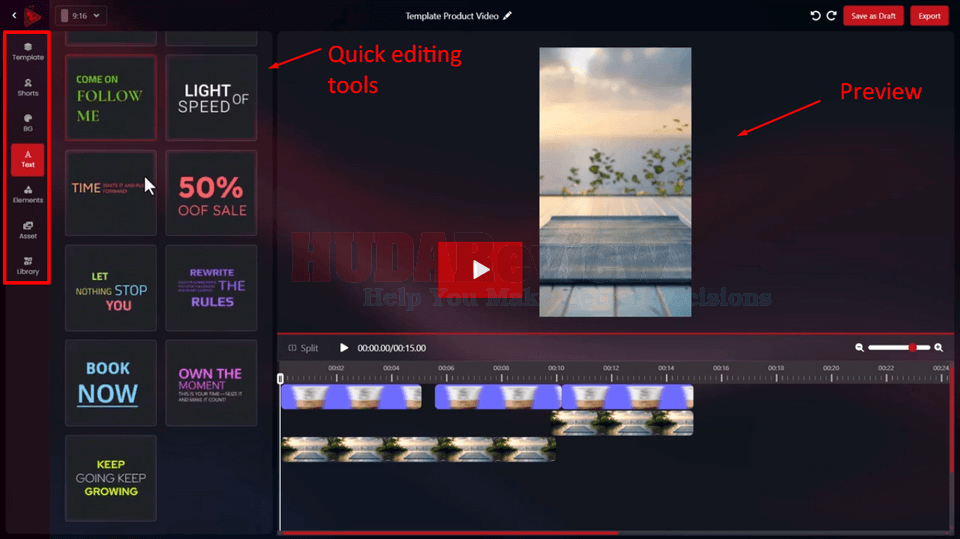Viewport: 960px width, 539px height.
Task: Click the timeline zoom slider
Action: [x=898, y=348]
